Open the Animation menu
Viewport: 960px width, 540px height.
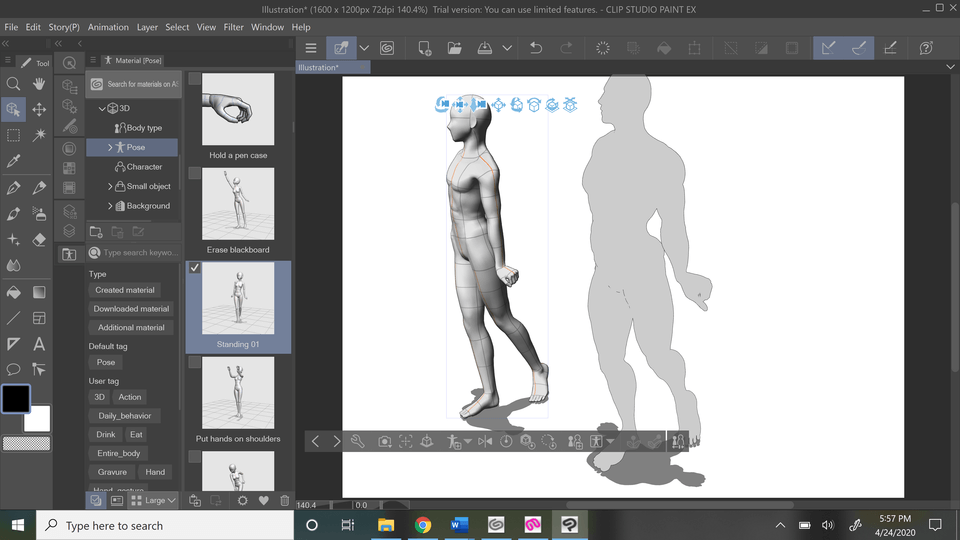coord(108,27)
